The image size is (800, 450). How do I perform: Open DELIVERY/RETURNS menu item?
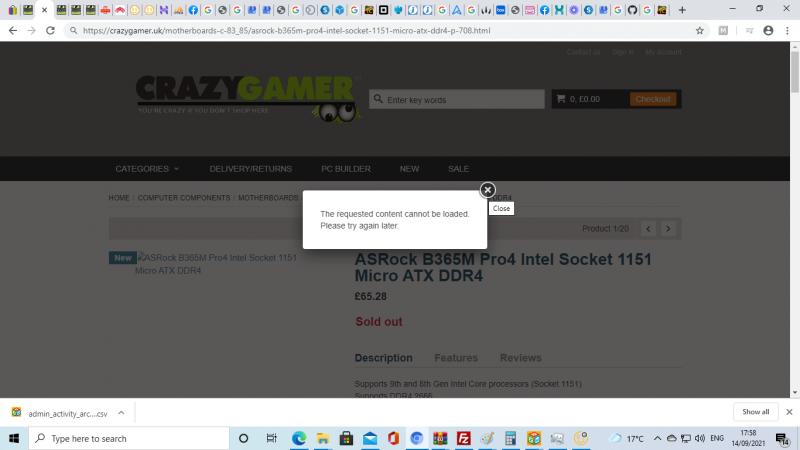coord(251,169)
